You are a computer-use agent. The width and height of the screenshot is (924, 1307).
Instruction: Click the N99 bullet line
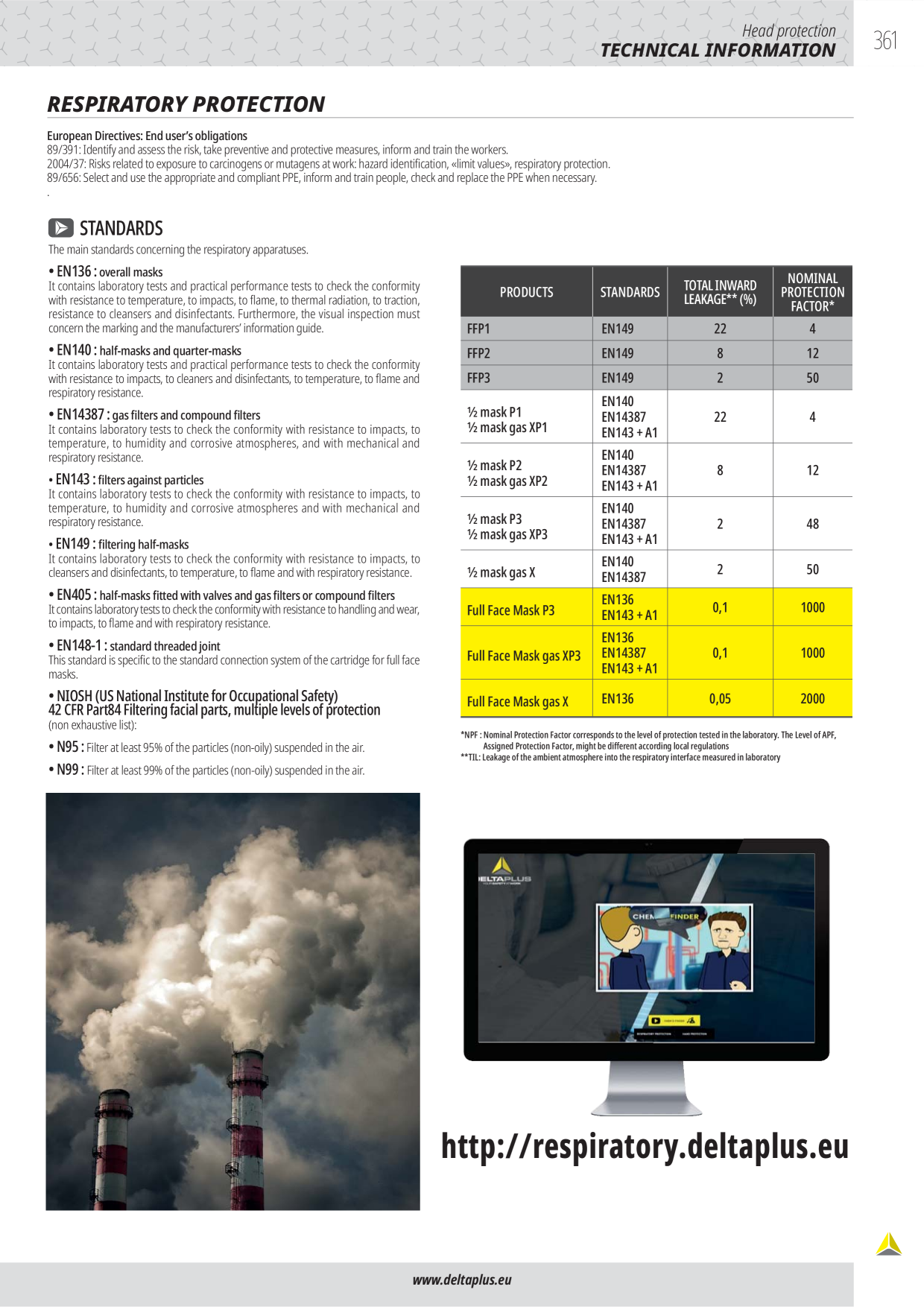(206, 770)
